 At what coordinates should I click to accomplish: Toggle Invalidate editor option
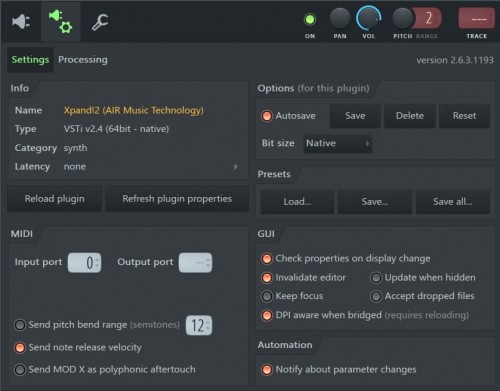(267, 278)
